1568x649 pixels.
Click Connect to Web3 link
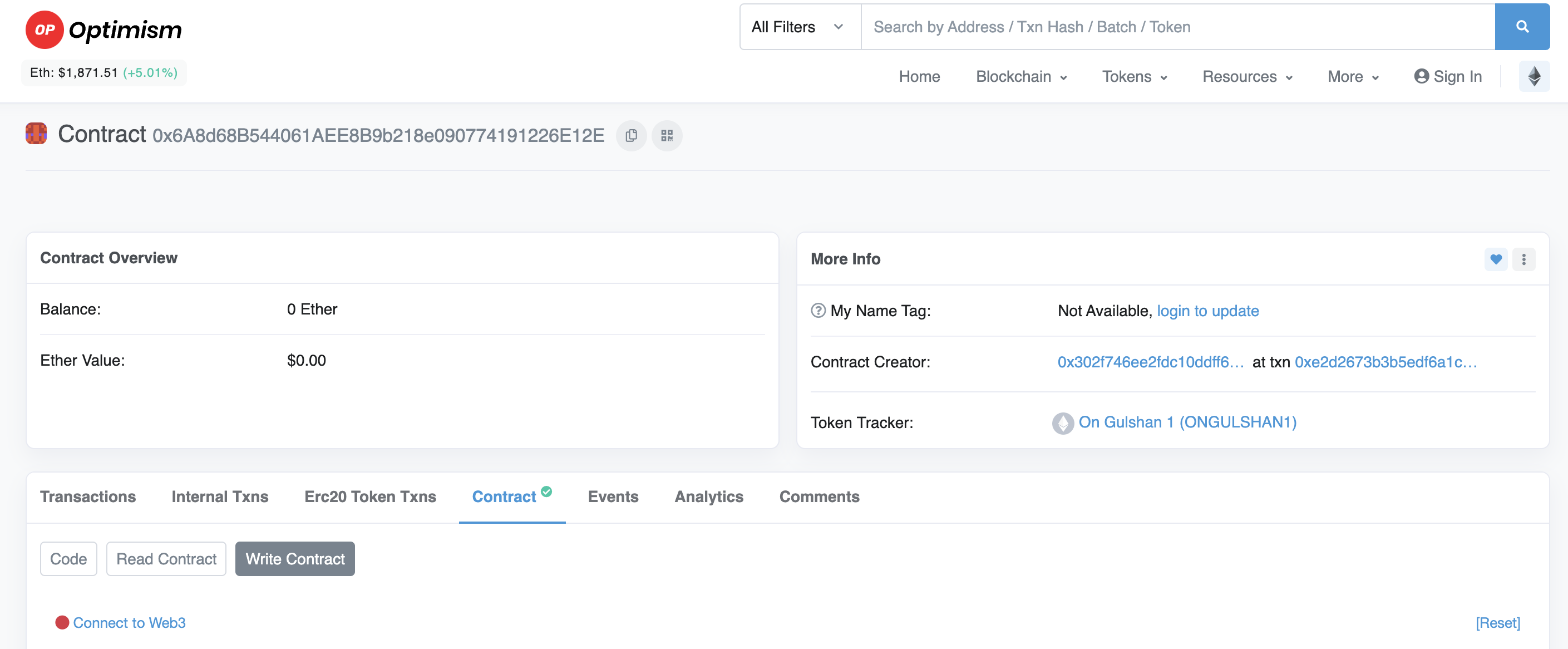[x=129, y=623]
